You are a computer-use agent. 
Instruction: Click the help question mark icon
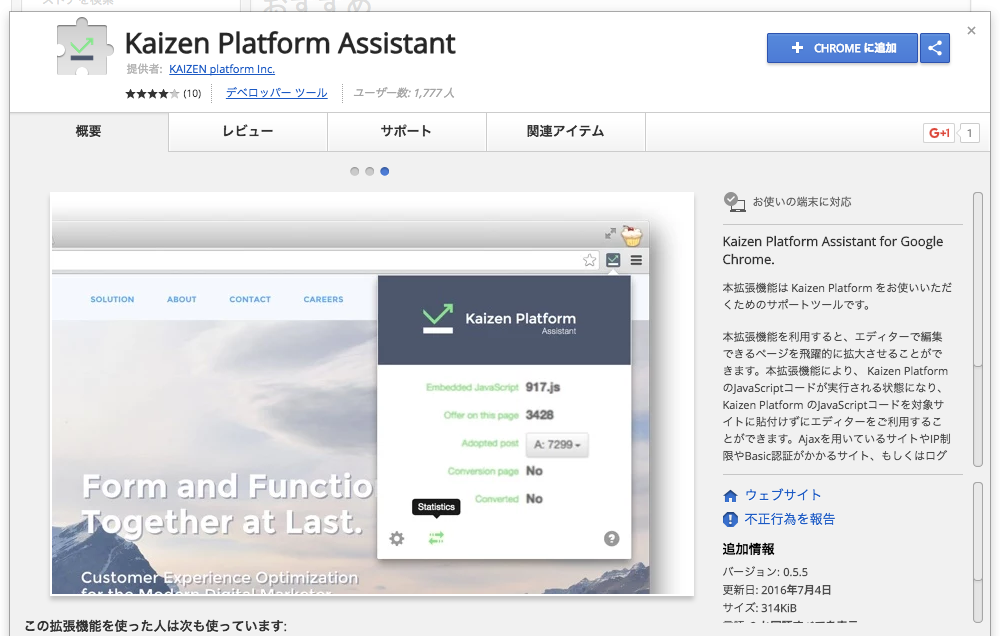pyautogui.click(x=612, y=539)
